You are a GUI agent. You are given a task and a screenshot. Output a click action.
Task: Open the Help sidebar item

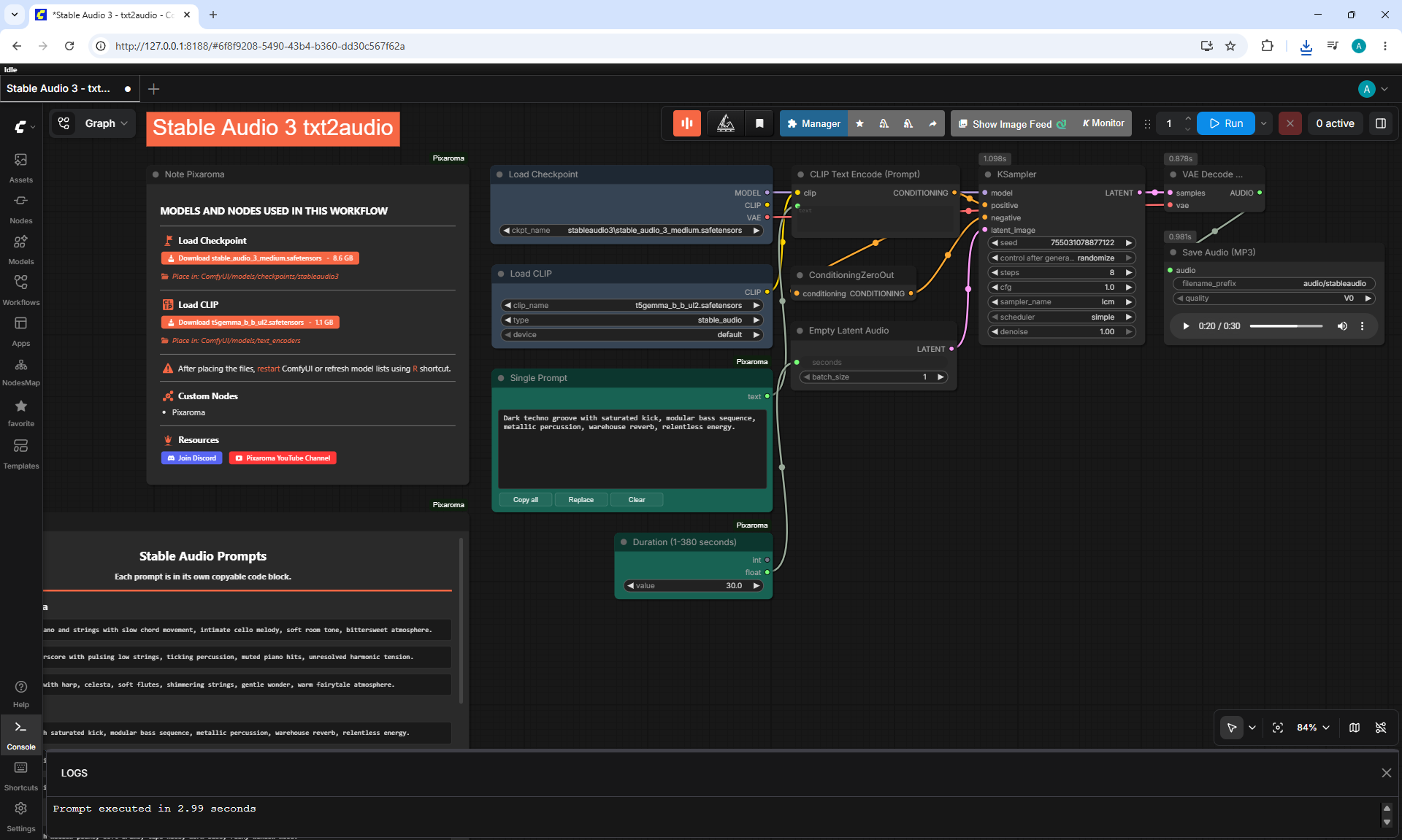point(21,693)
